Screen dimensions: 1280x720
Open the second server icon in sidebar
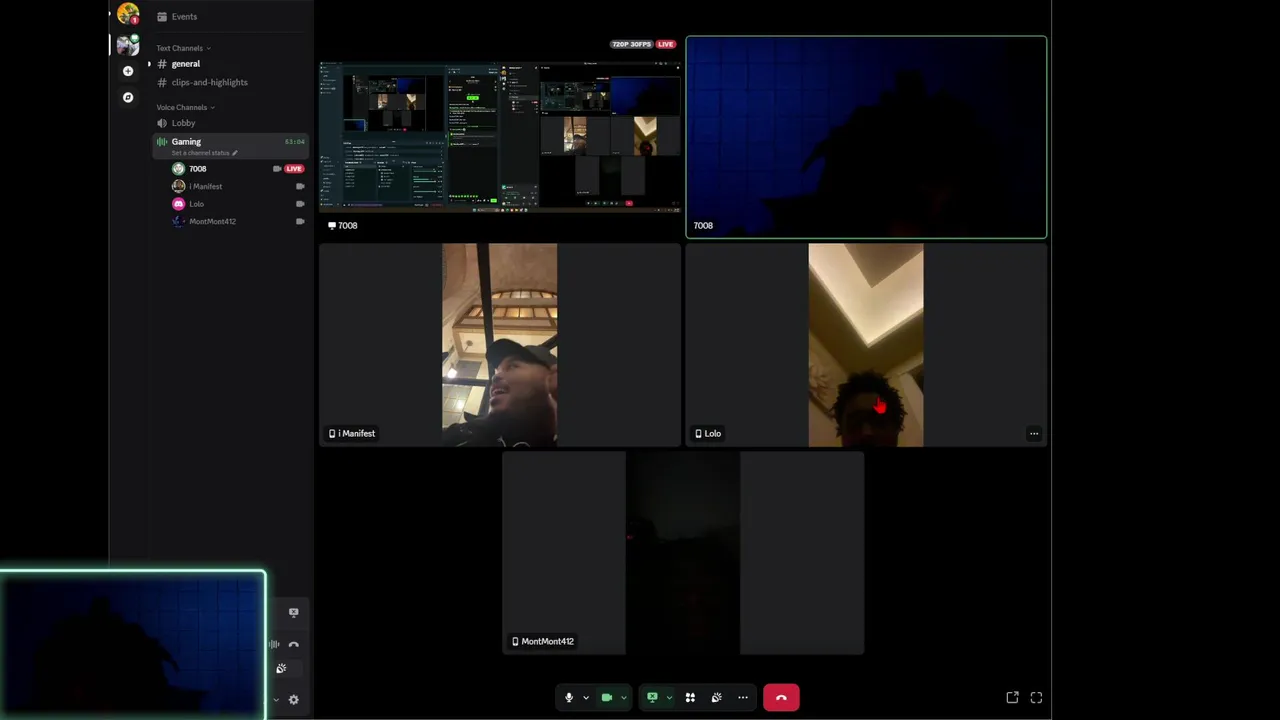click(x=127, y=45)
